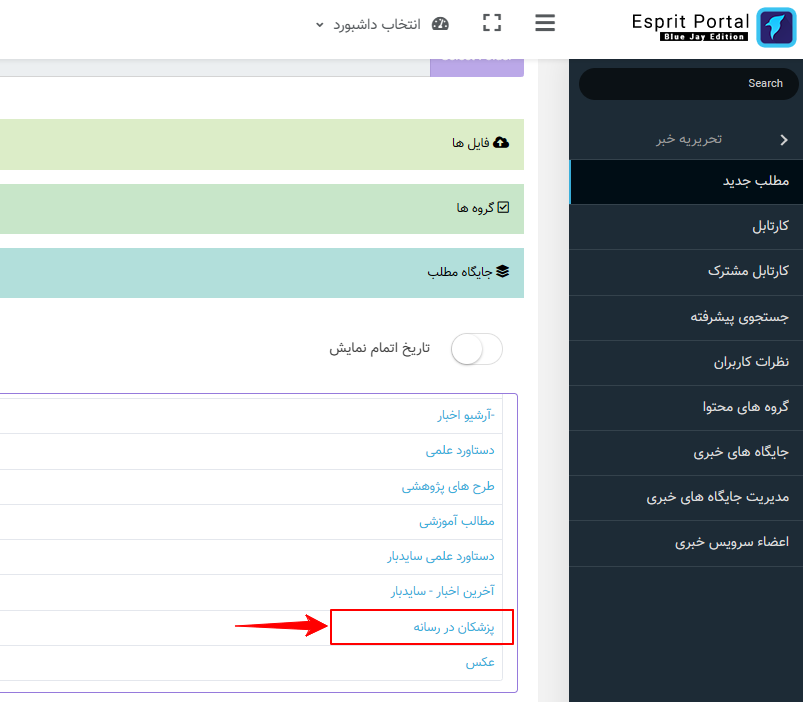Open اعضاء سرویس خبری sidebar item
Image resolution: width=803 pixels, height=702 pixels.
pyautogui.click(x=686, y=543)
